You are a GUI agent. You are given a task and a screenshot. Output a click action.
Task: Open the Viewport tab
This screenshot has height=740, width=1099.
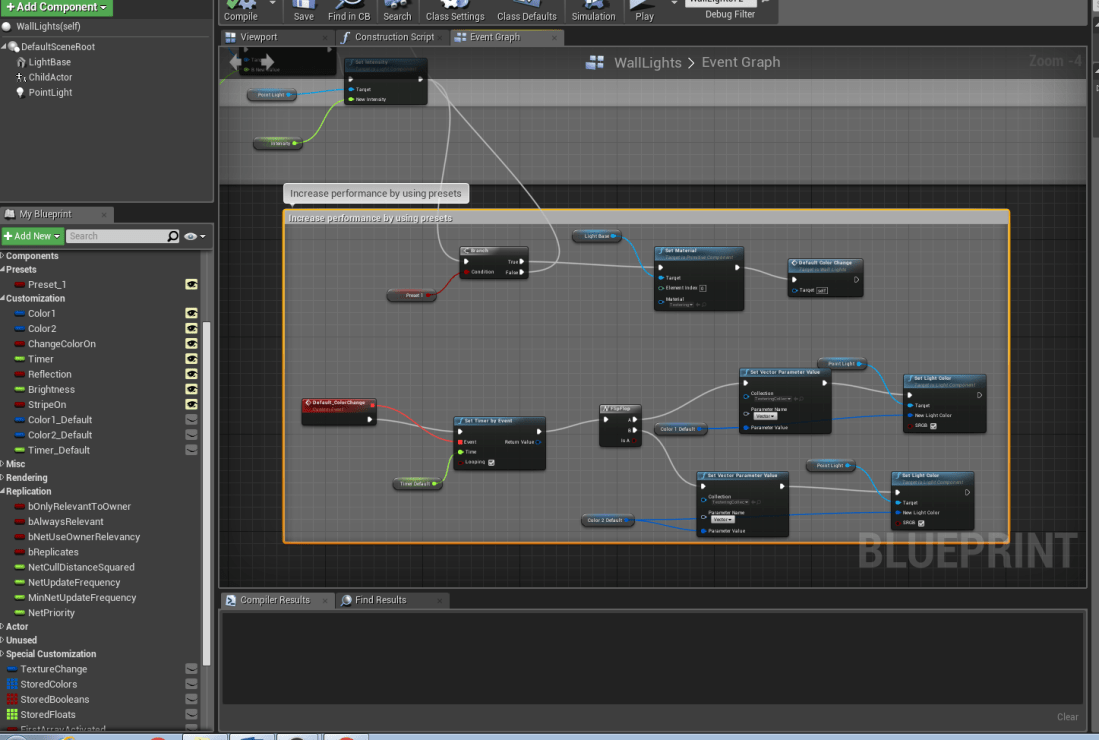click(258, 37)
